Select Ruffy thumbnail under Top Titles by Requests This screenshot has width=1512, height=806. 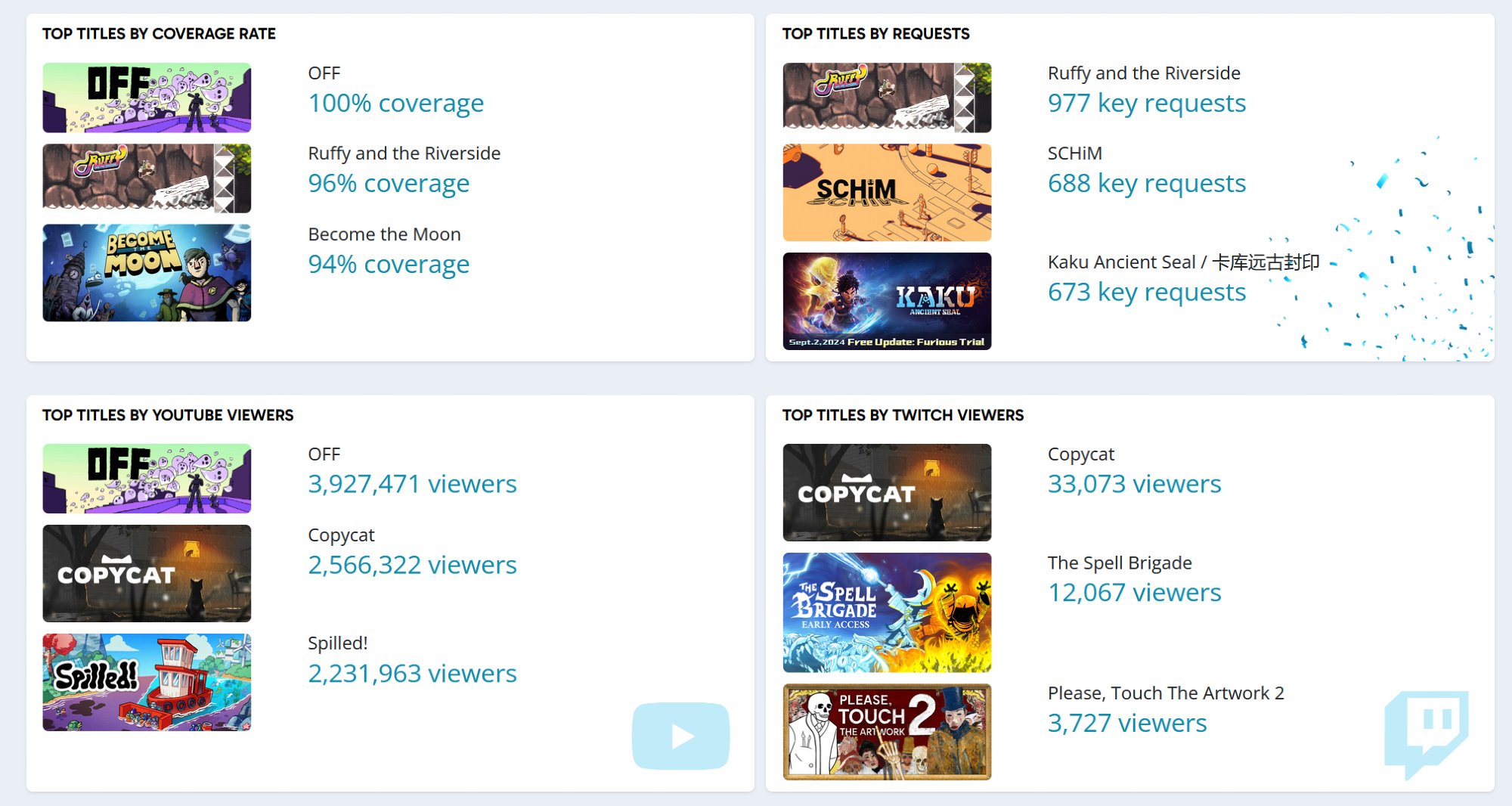(887, 98)
